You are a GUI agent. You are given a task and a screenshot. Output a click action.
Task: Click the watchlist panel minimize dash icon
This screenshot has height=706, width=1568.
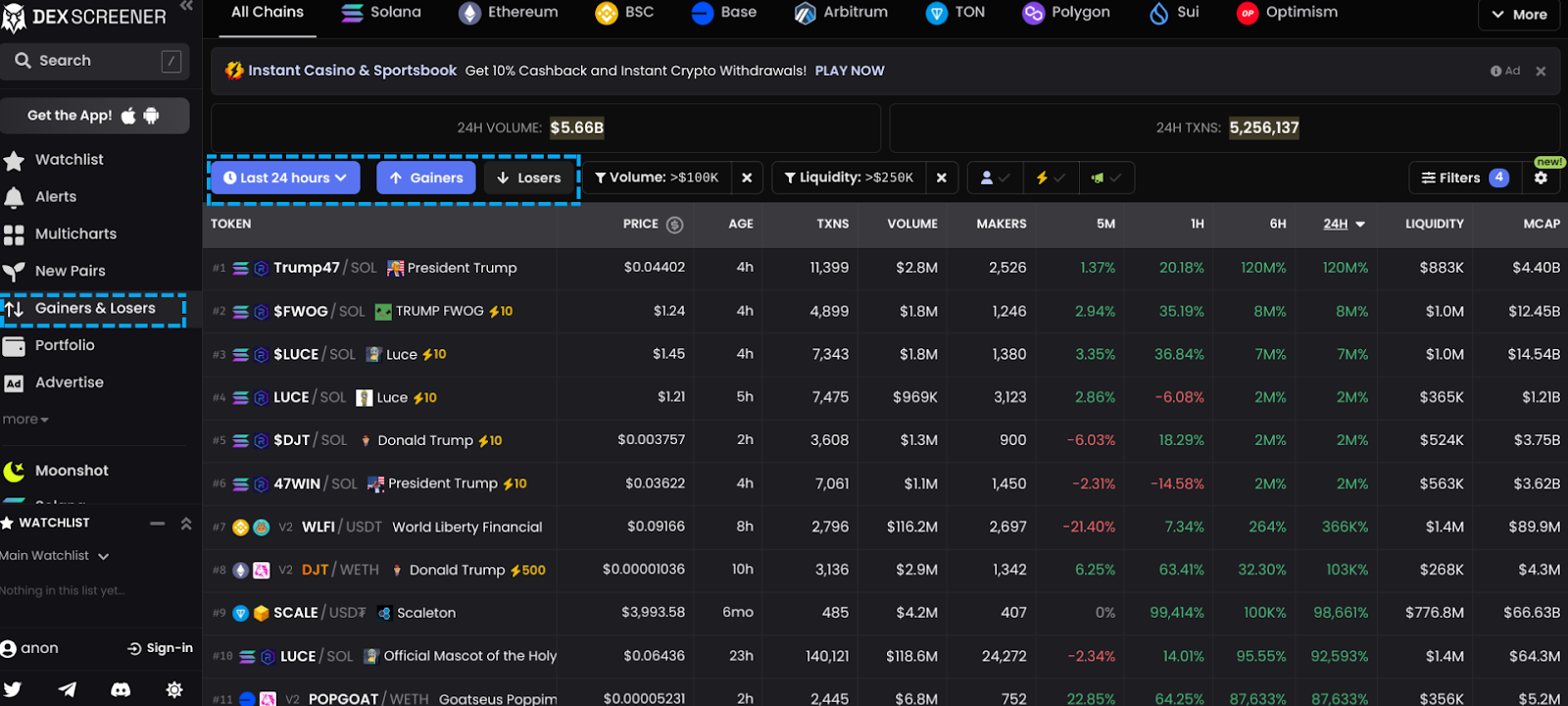tap(157, 524)
